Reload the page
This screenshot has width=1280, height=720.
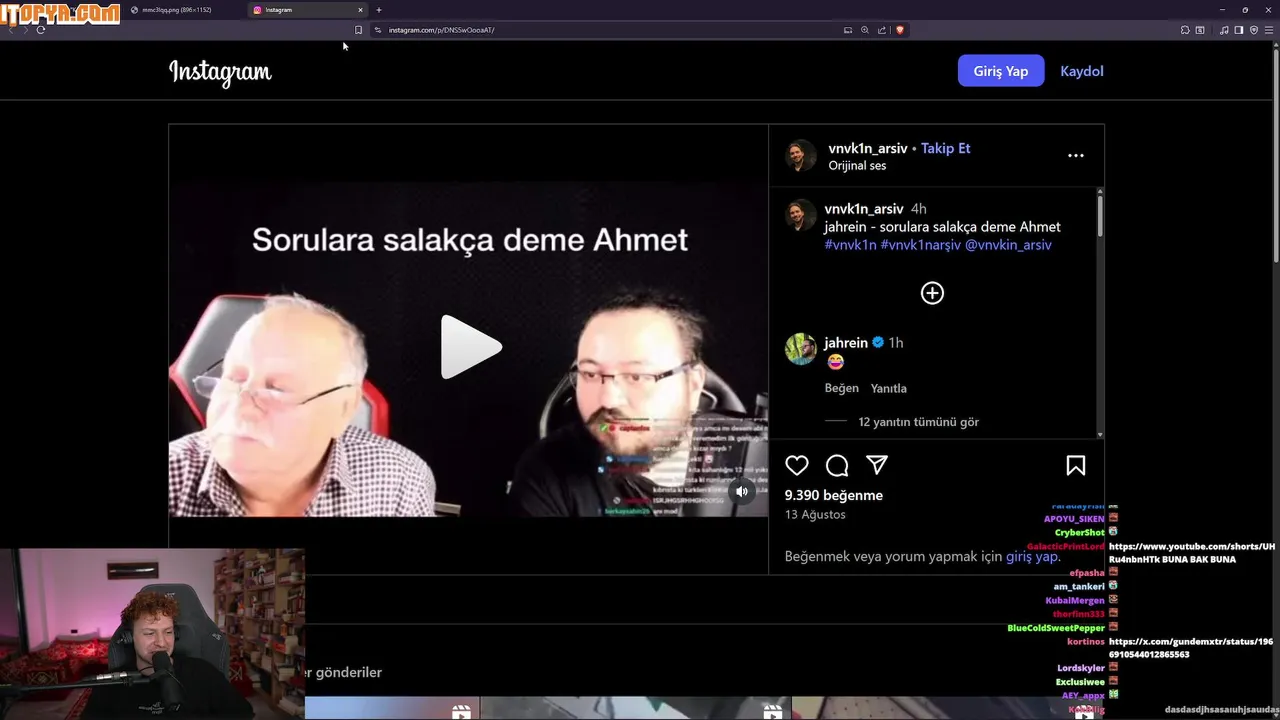click(x=41, y=30)
